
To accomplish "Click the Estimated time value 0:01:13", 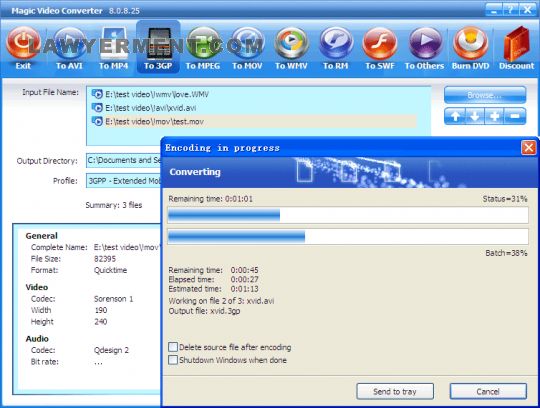I will (x=245, y=289).
